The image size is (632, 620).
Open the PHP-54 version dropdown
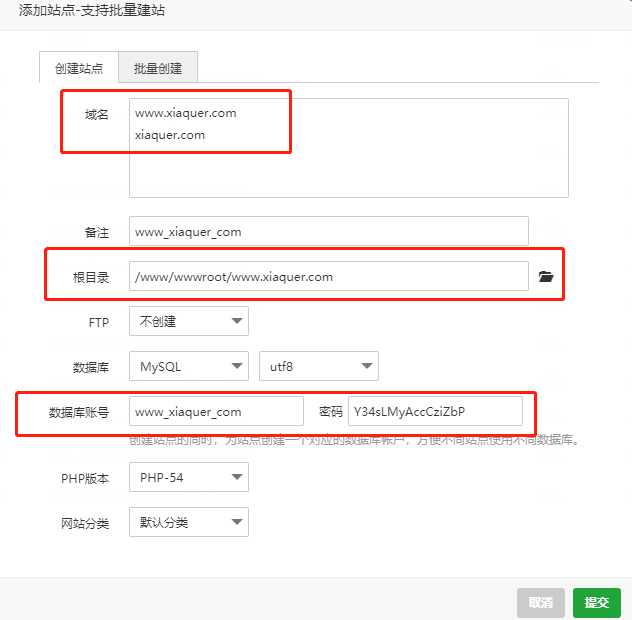pos(189,477)
